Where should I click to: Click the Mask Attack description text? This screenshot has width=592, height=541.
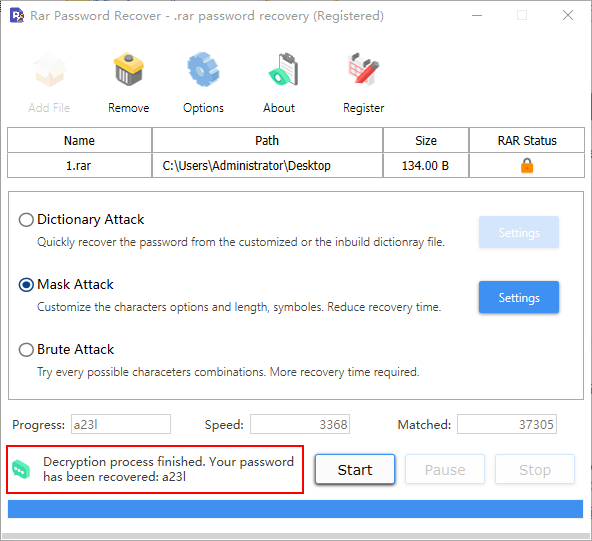239,307
